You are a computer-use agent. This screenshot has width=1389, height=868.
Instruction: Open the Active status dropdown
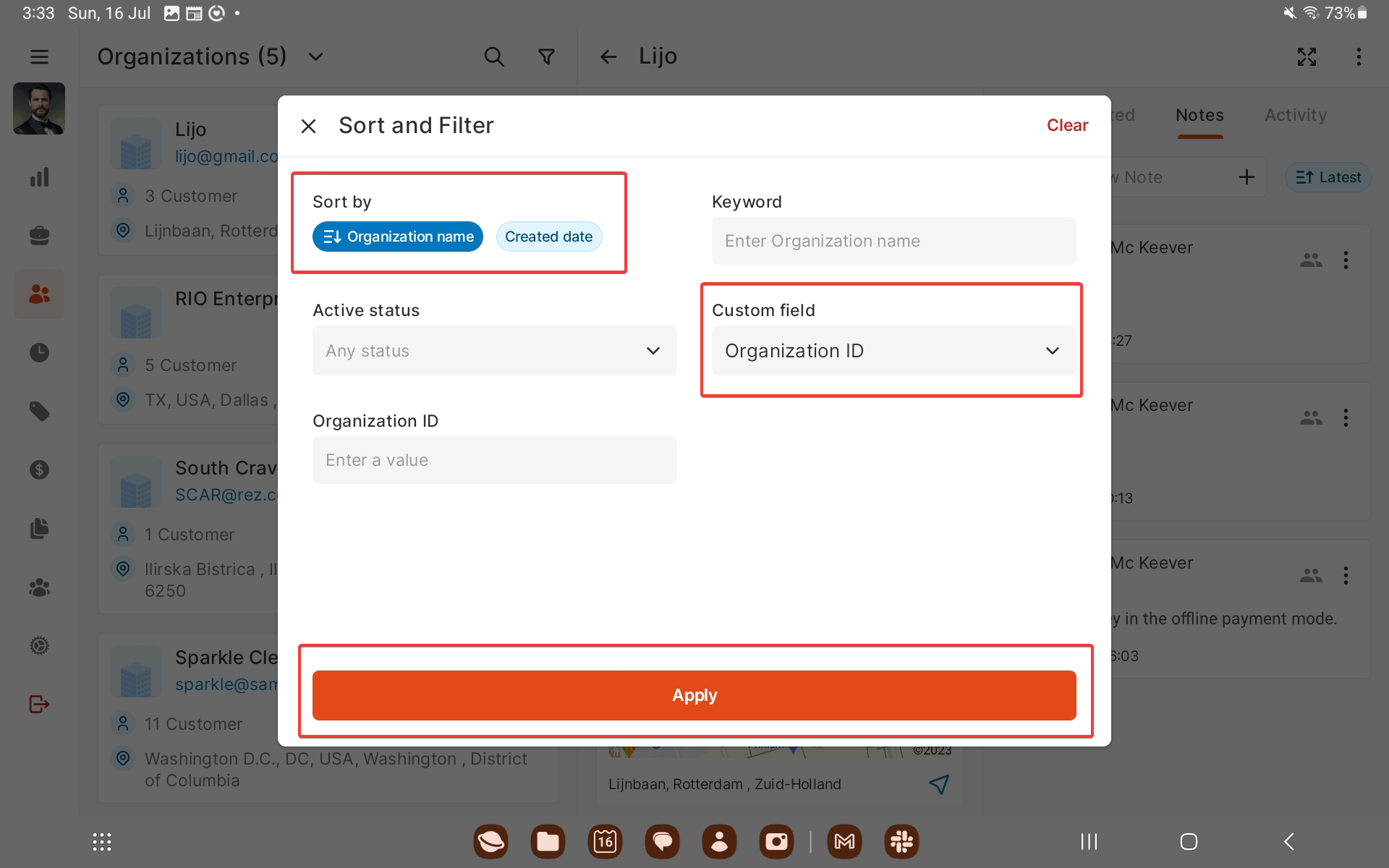tap(494, 351)
